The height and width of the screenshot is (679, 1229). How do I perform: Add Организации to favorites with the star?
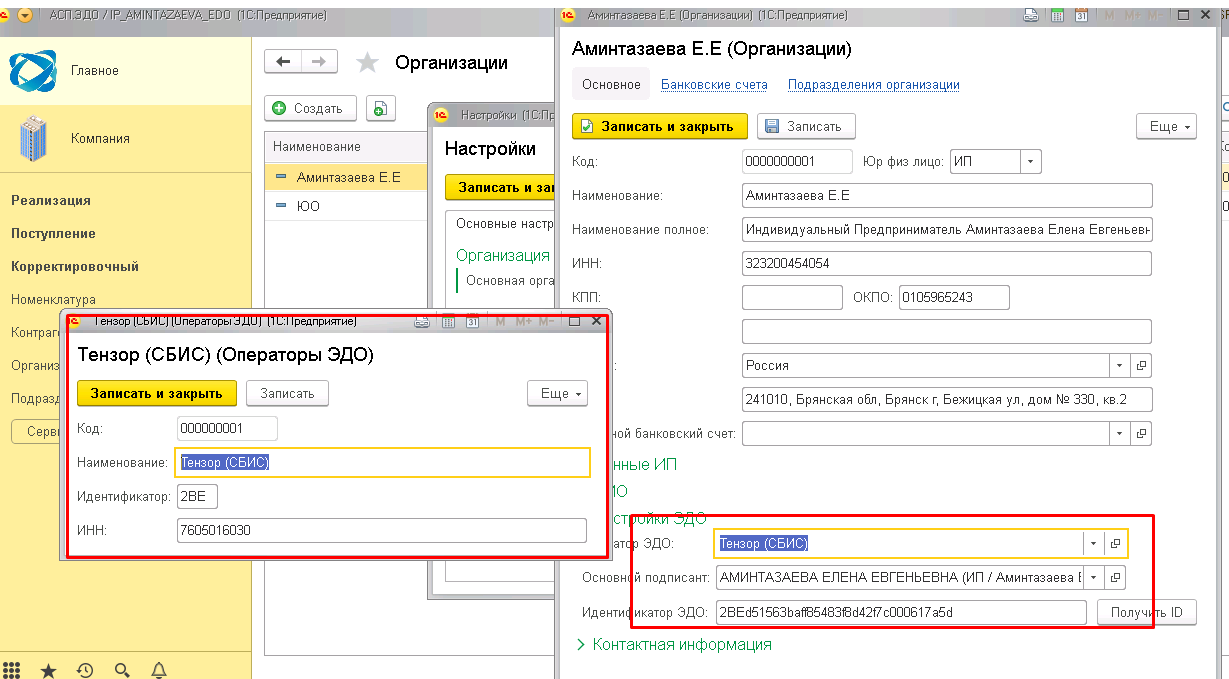pyautogui.click(x=368, y=63)
